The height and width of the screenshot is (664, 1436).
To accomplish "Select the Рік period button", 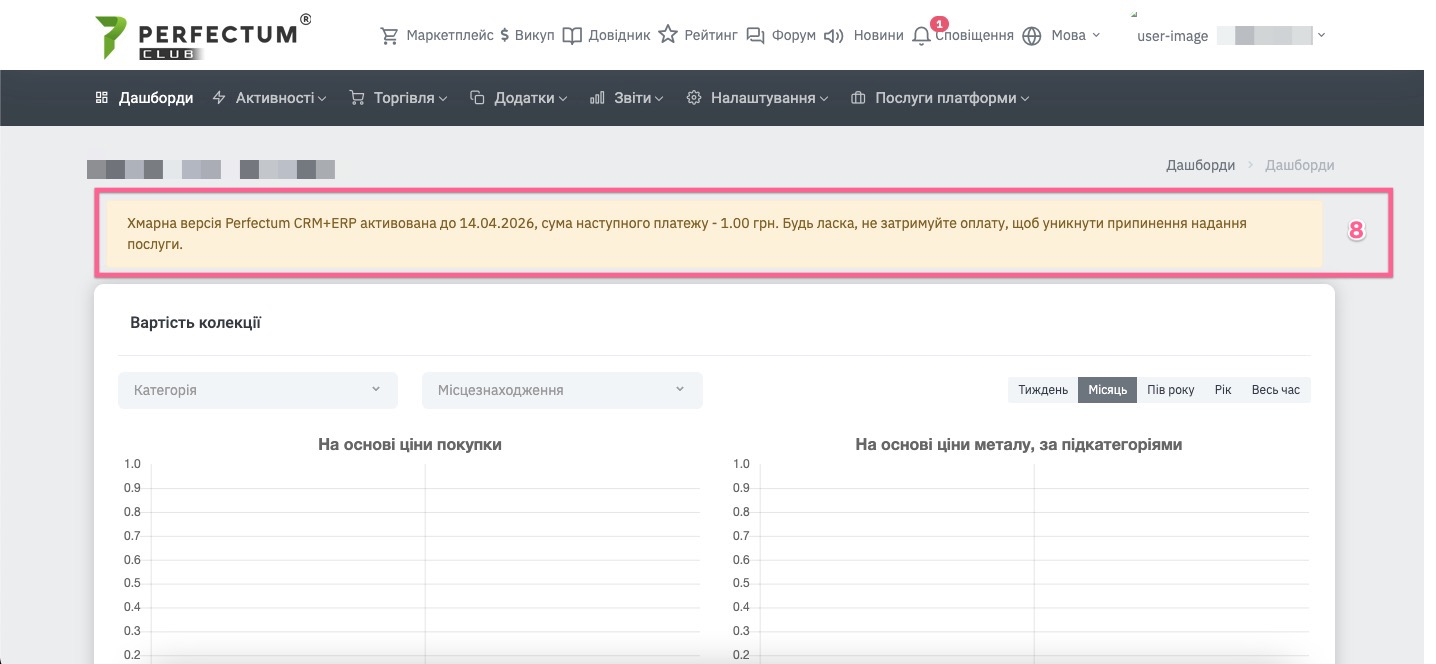I will (x=1222, y=390).
